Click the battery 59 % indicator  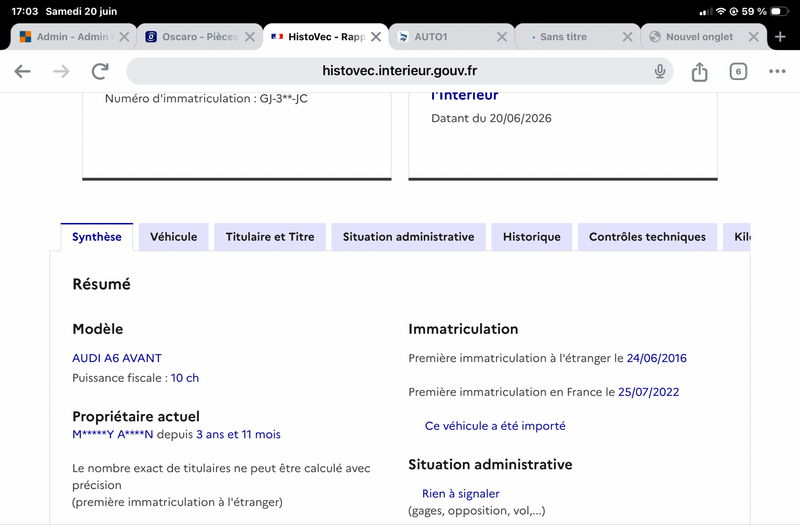click(x=765, y=11)
